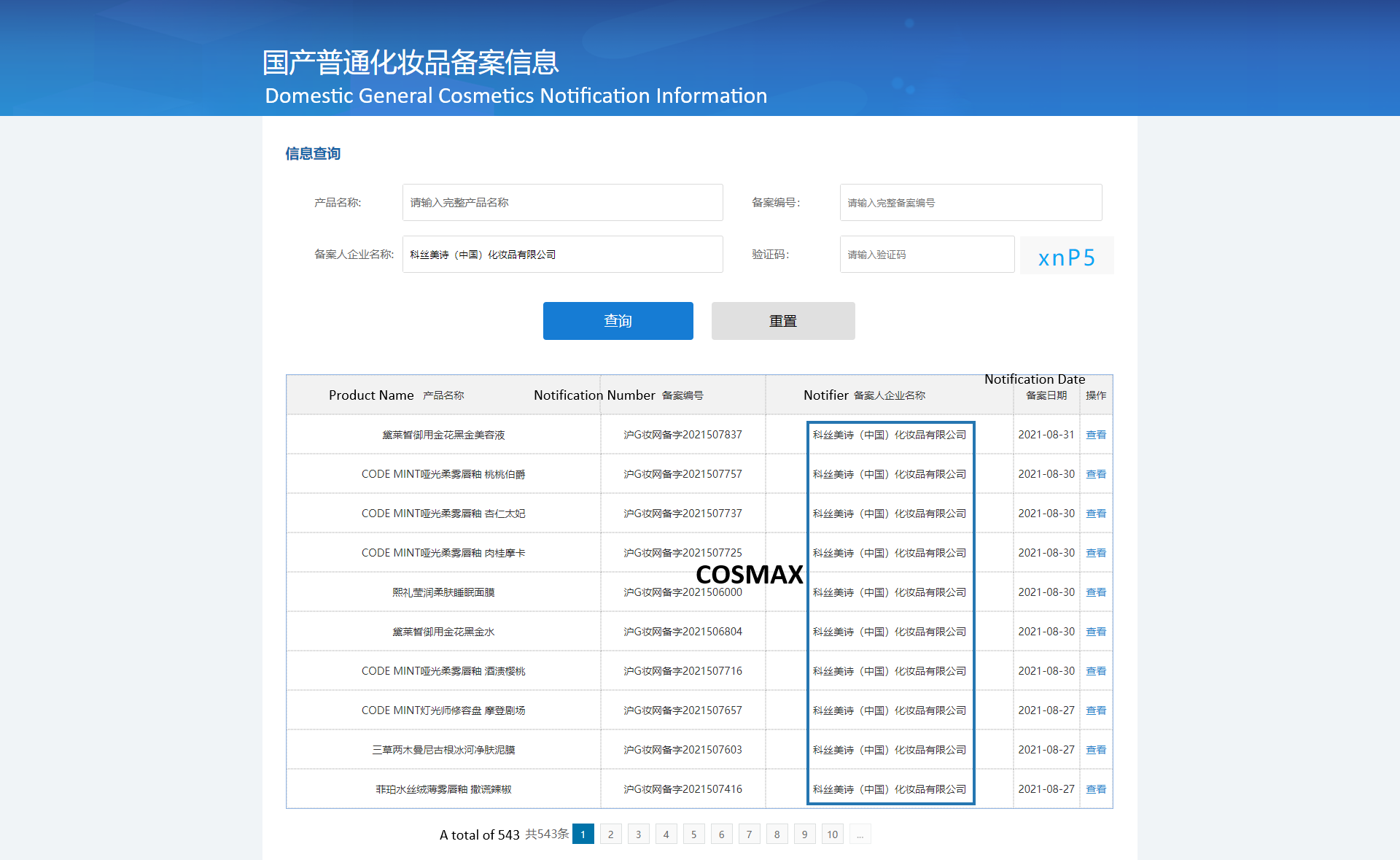Click the 信息查询 section heading

[313, 154]
